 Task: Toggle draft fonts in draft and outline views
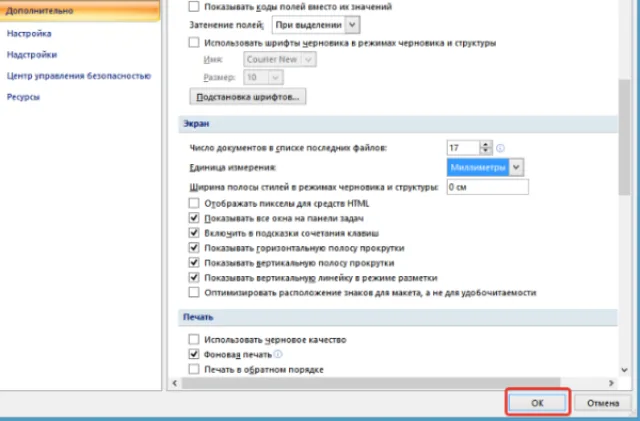194,42
